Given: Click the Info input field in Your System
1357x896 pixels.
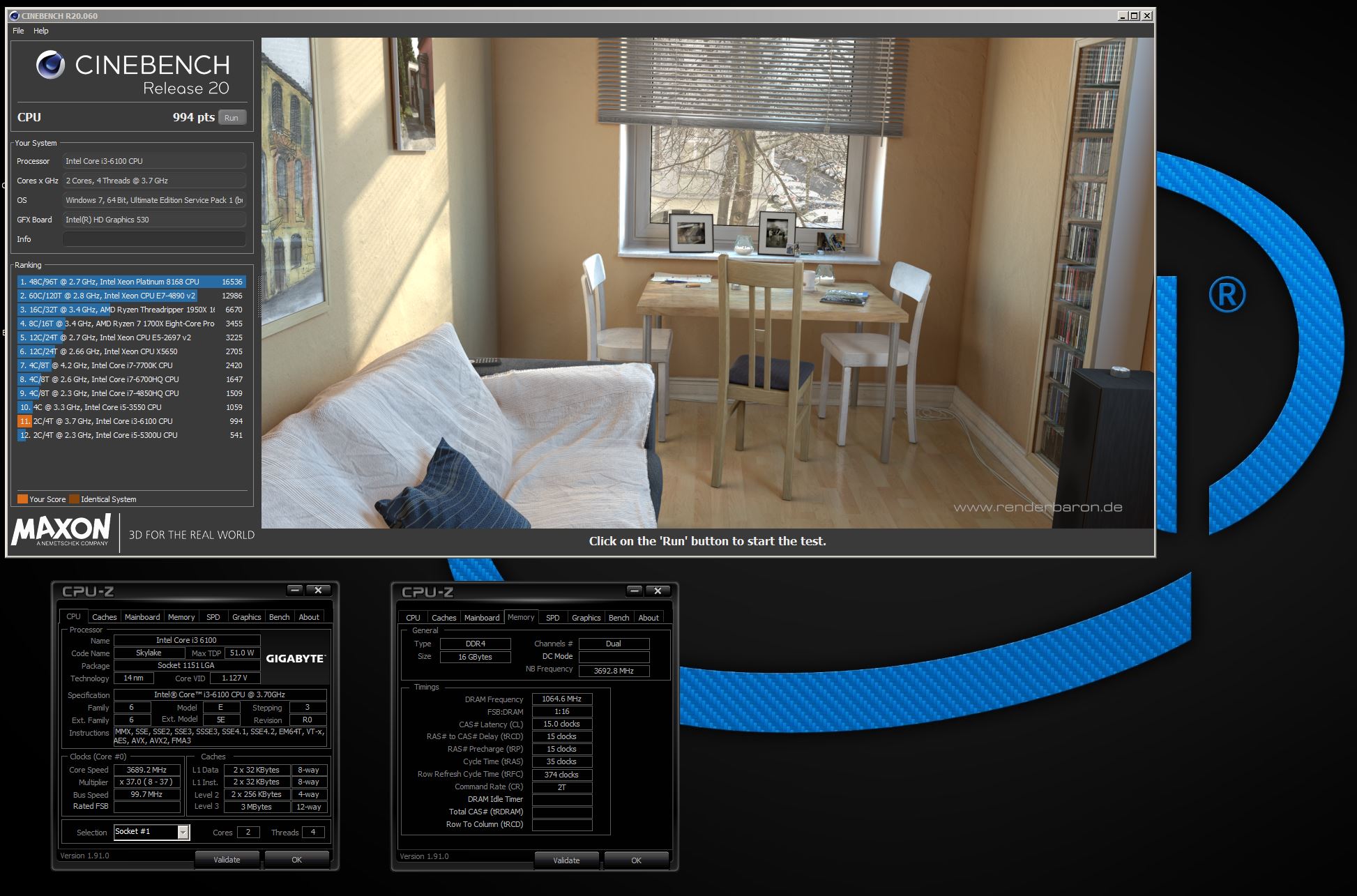Looking at the screenshot, I should [154, 239].
